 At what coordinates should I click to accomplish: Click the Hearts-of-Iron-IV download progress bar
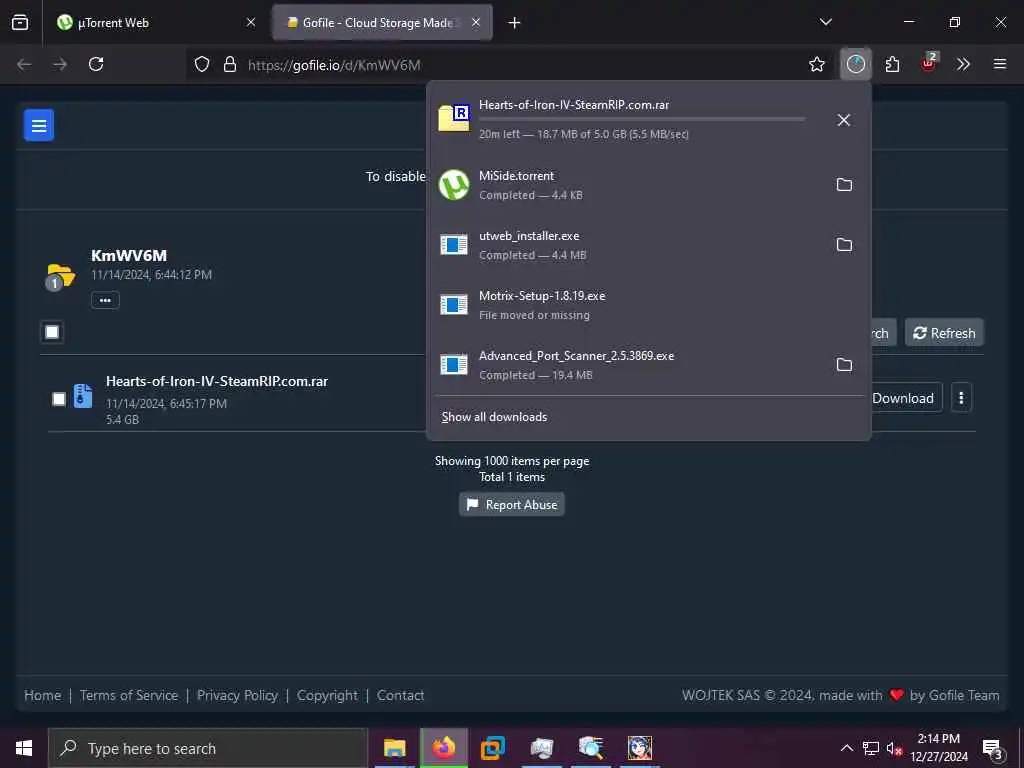pos(642,119)
